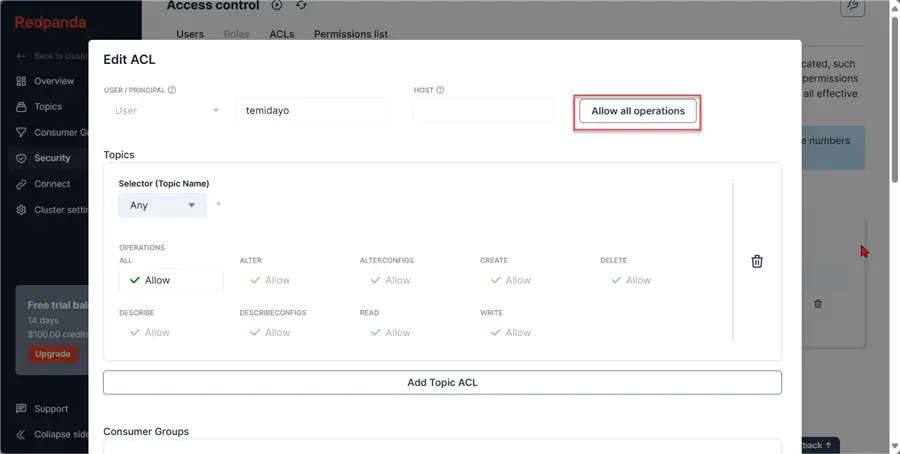Image resolution: width=900 pixels, height=454 pixels.
Task: Click the Allow all operations button
Action: pyautogui.click(x=638, y=111)
